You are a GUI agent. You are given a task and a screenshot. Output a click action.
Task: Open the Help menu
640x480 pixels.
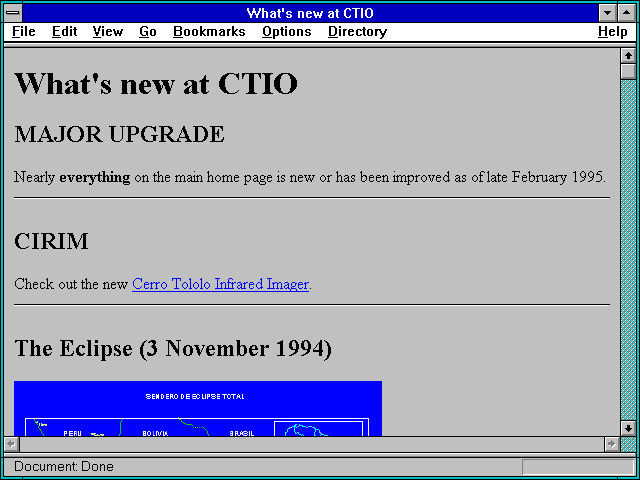click(x=613, y=32)
